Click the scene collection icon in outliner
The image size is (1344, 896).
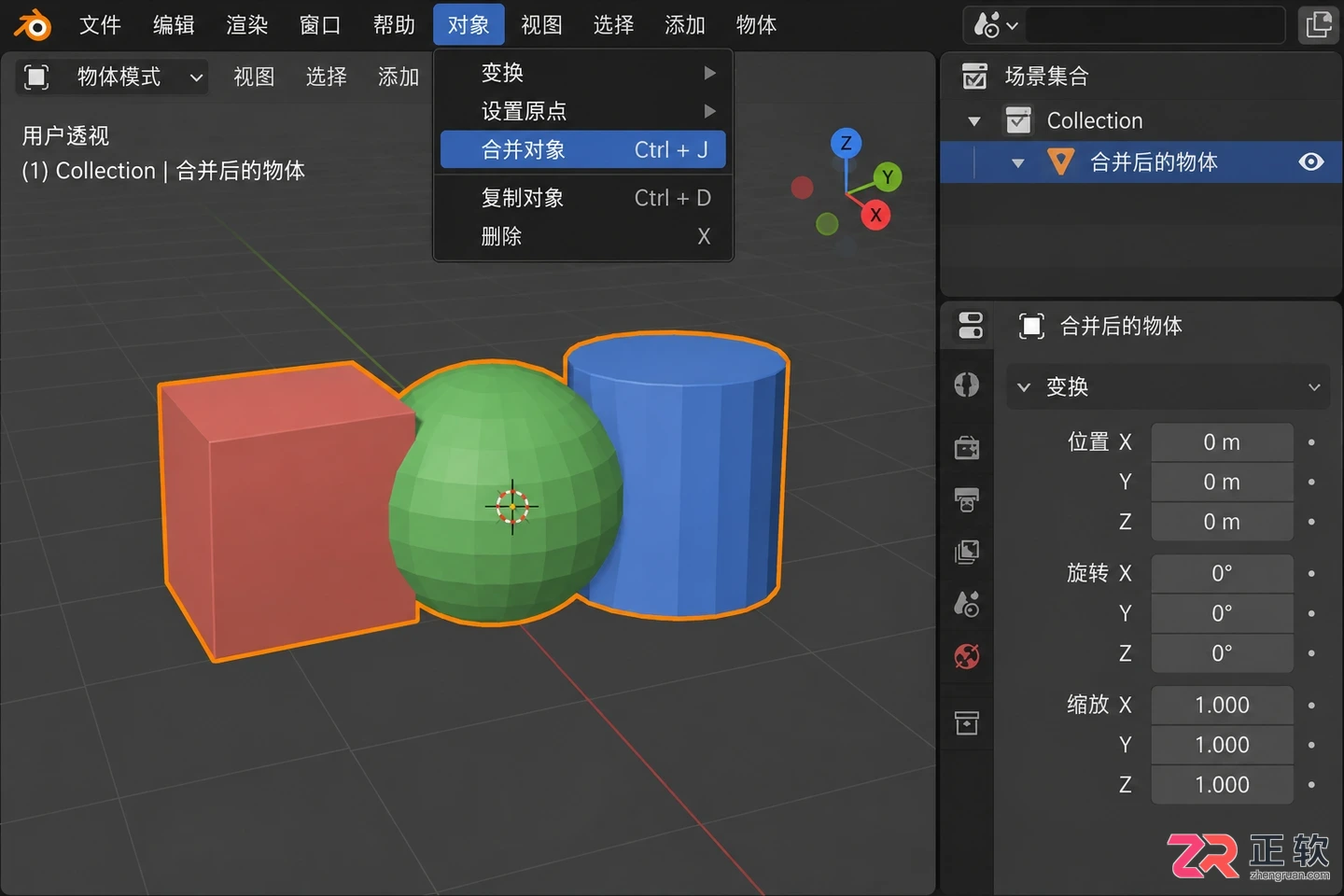[973, 77]
